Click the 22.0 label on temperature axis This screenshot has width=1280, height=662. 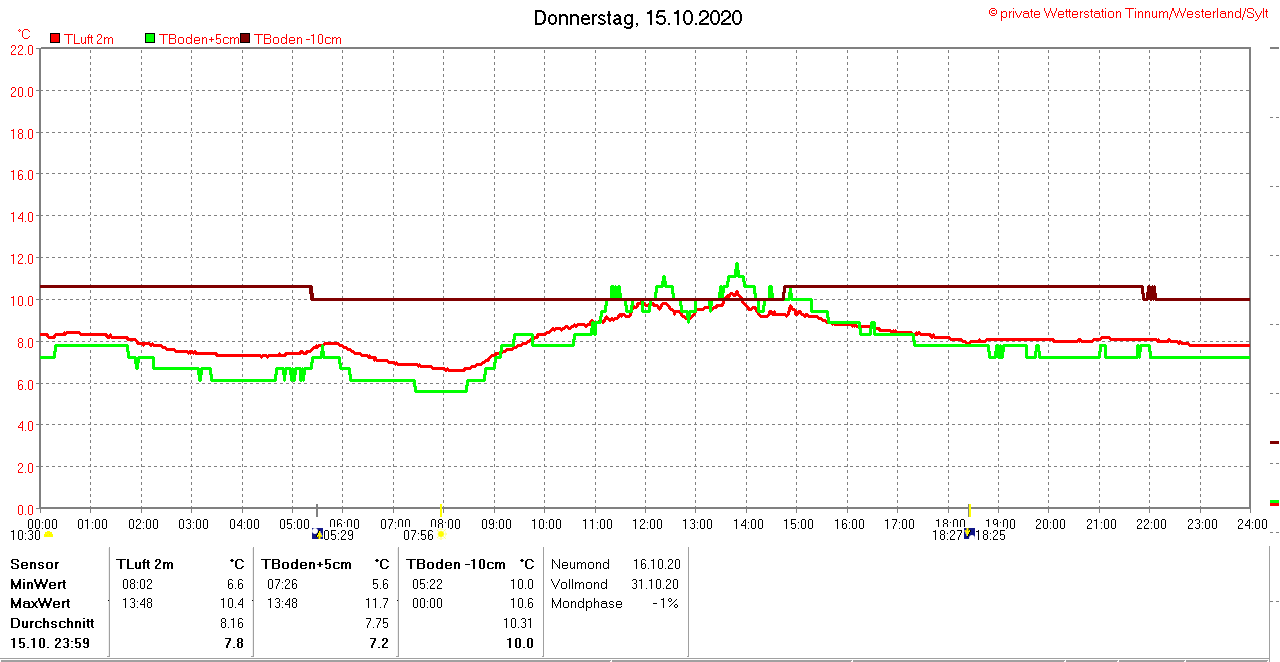(21, 50)
